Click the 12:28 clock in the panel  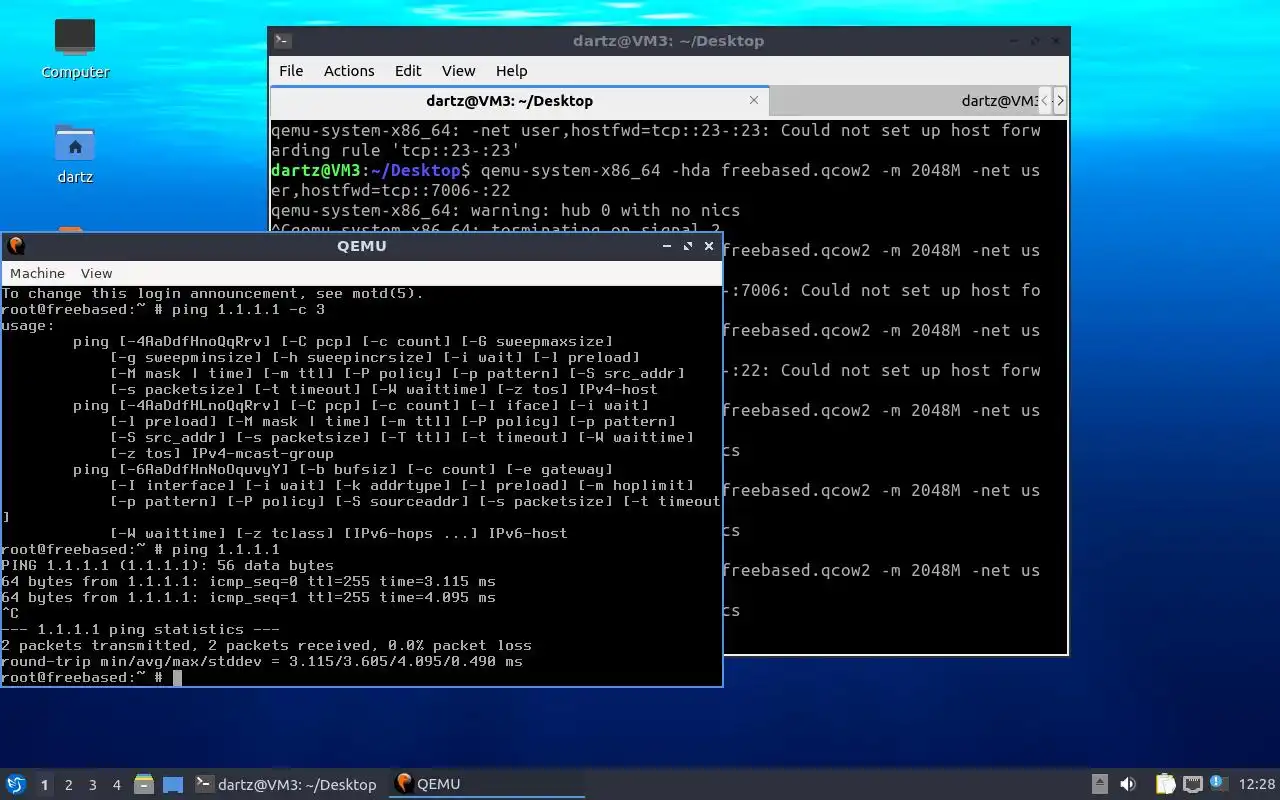point(1257,784)
